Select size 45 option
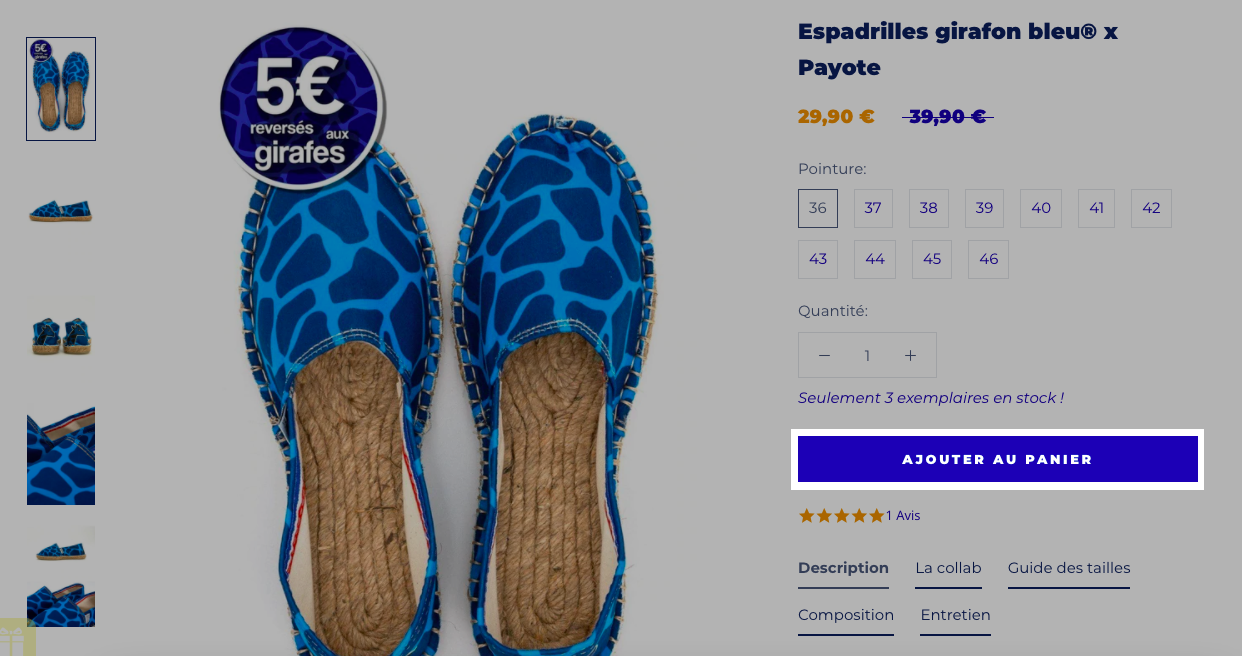 pyautogui.click(x=932, y=259)
